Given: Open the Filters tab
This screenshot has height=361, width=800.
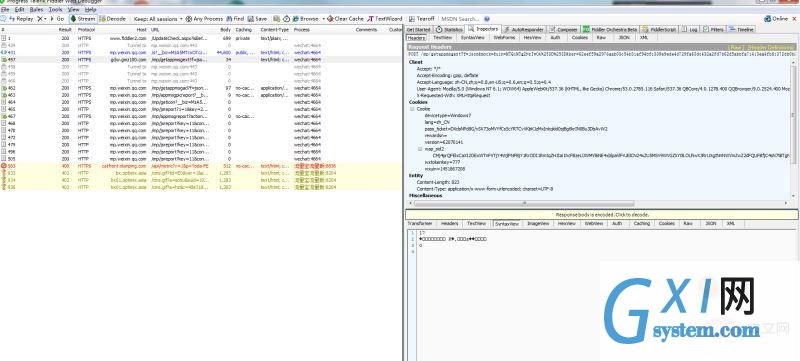Looking at the screenshot, I should 714,30.
